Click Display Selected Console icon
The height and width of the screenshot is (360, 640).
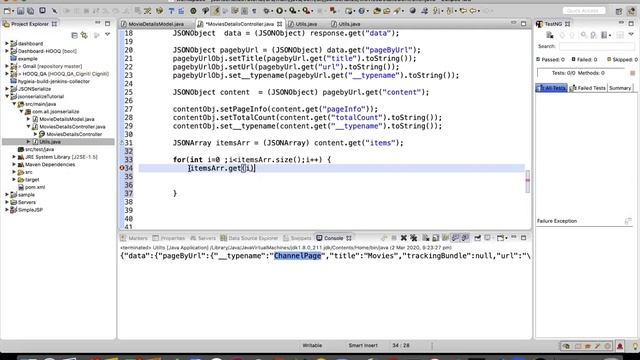(487, 238)
